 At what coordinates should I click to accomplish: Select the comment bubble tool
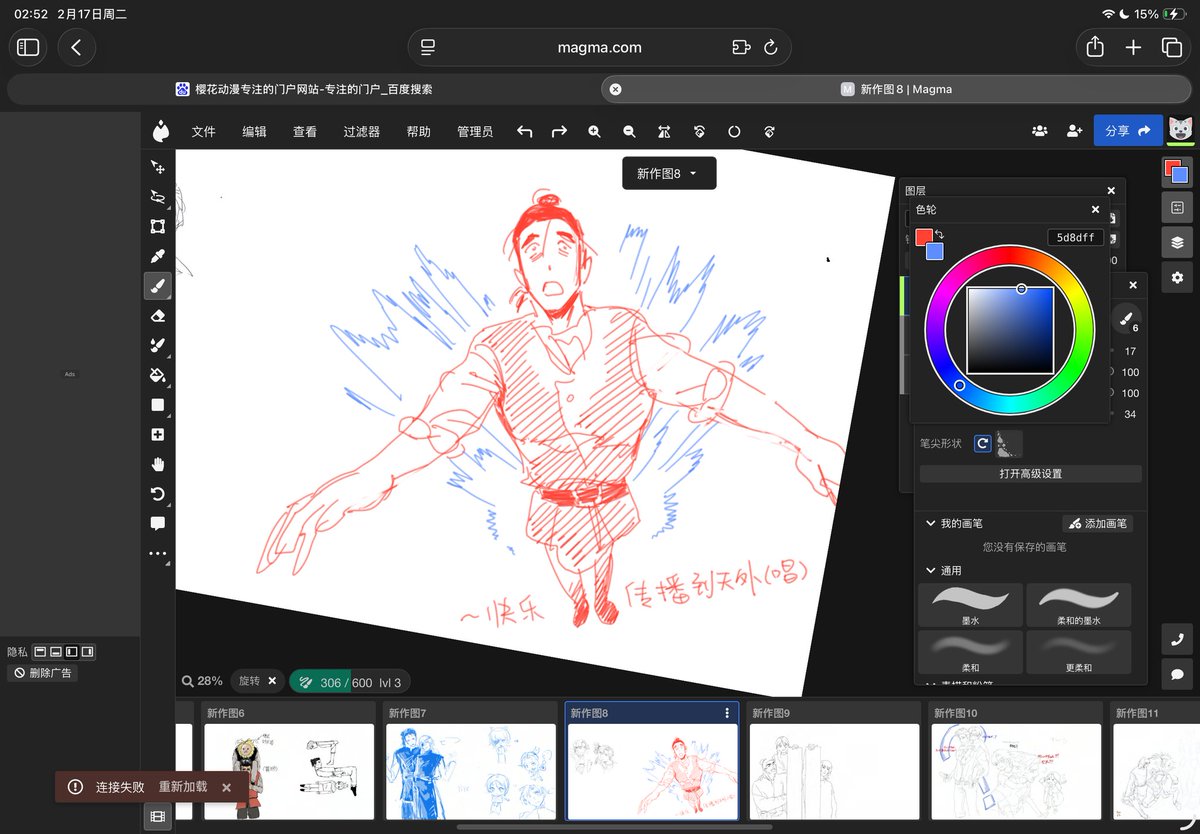(157, 523)
